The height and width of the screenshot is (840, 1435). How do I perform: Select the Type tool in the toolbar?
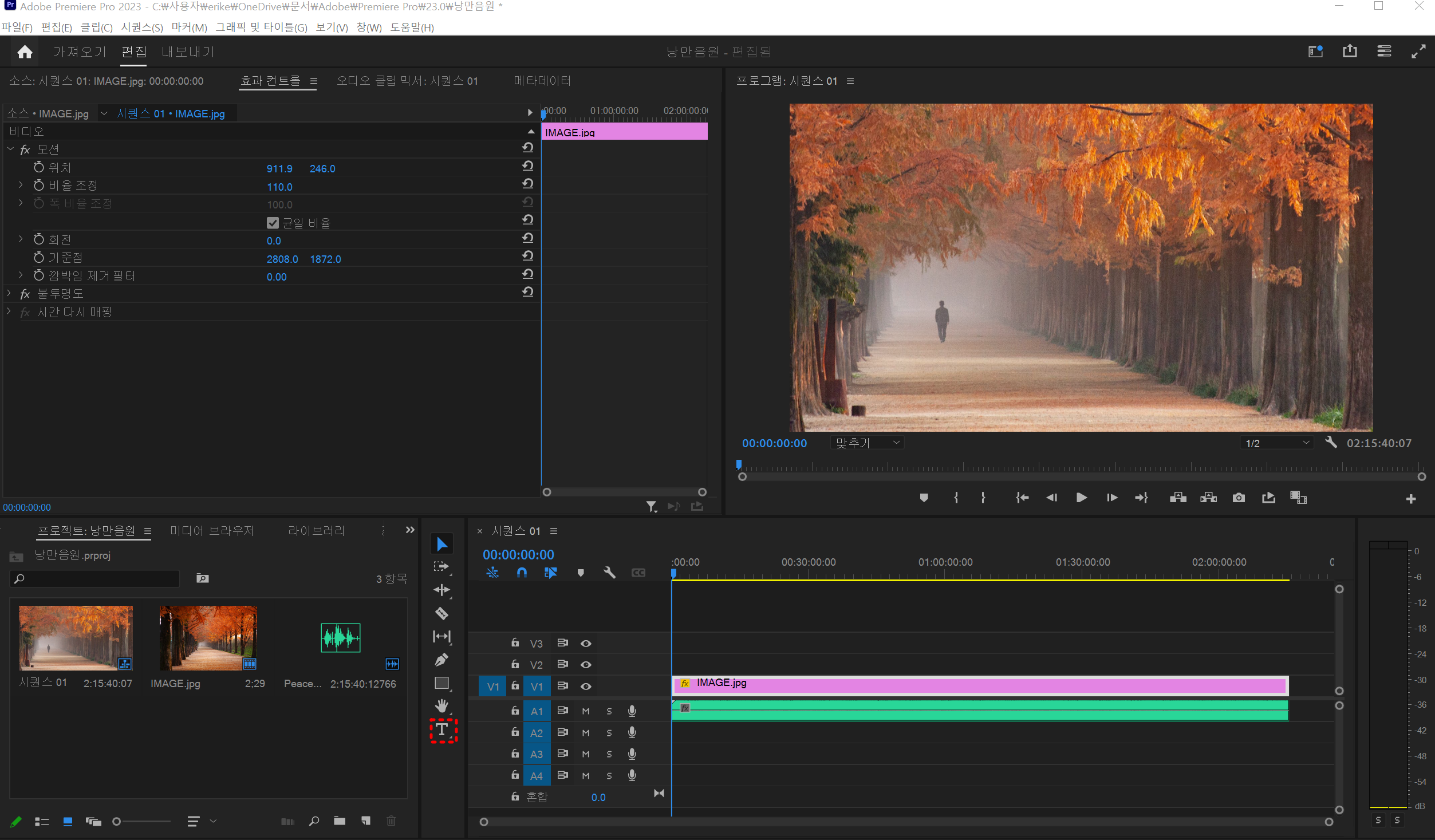point(442,730)
